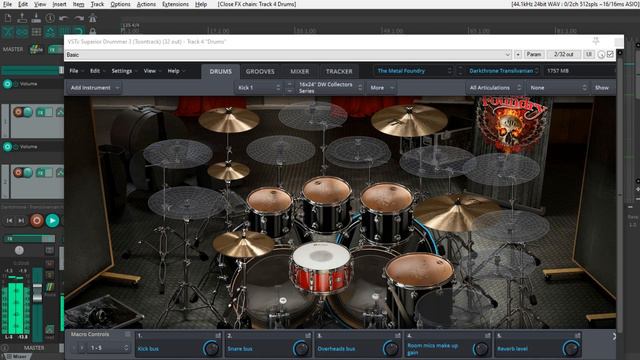Open the None dropdown beside articulations

point(558,87)
